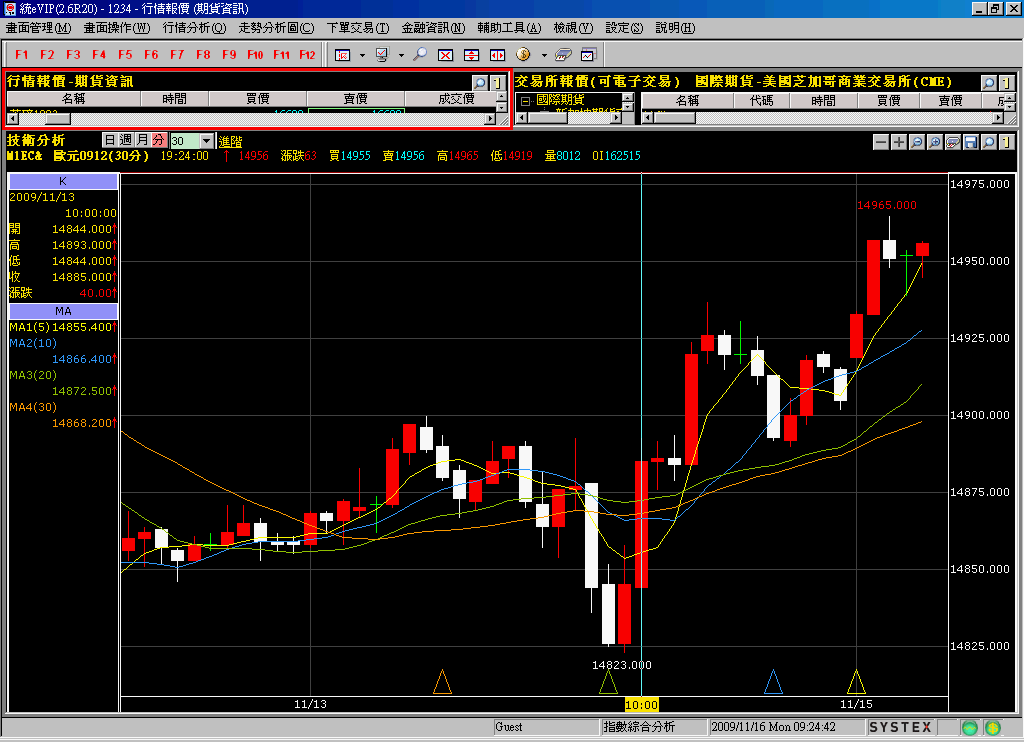Open 金融資訊(N) menu
This screenshot has width=1024, height=742.
(433, 28)
